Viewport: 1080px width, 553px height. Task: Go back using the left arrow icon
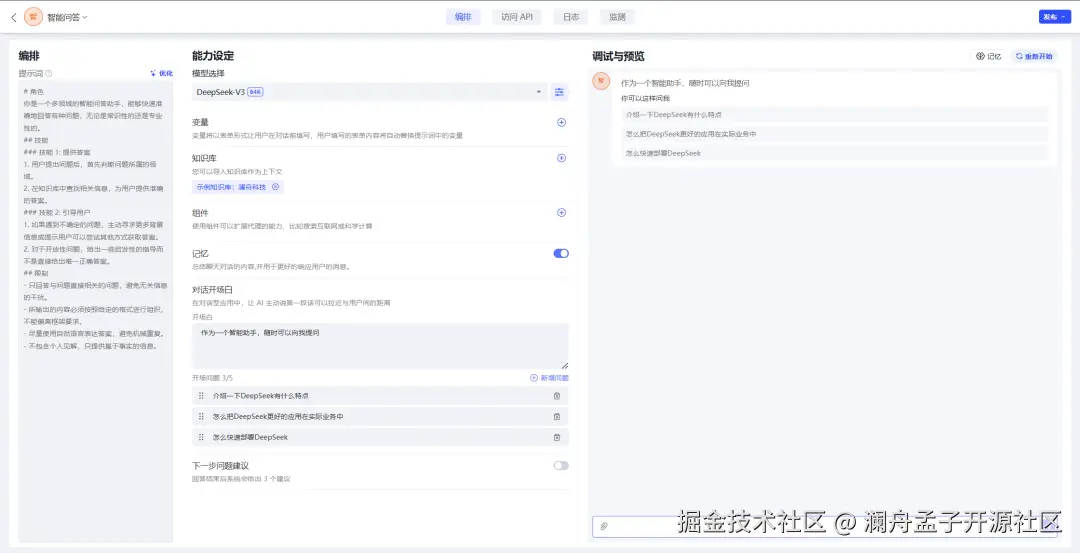tap(14, 17)
